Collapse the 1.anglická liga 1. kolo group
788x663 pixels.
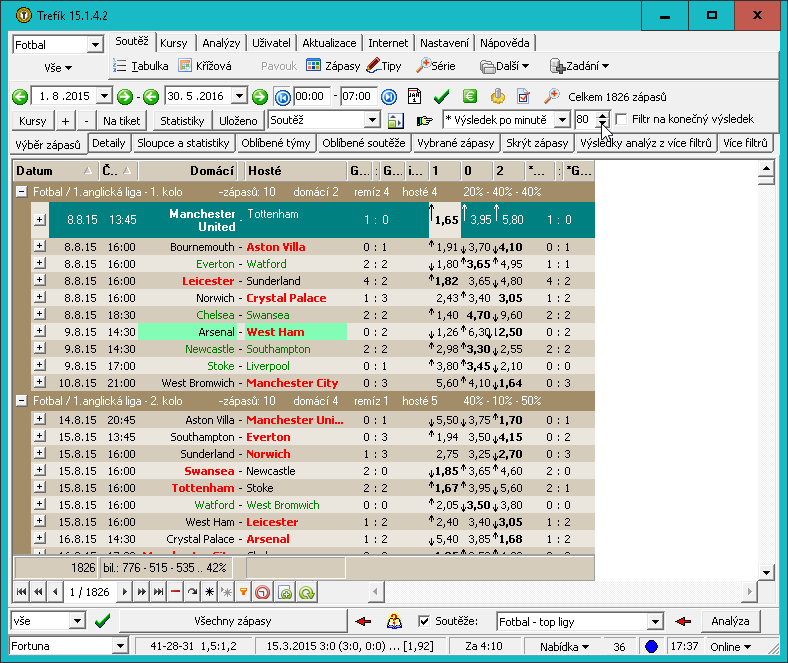coord(21,192)
